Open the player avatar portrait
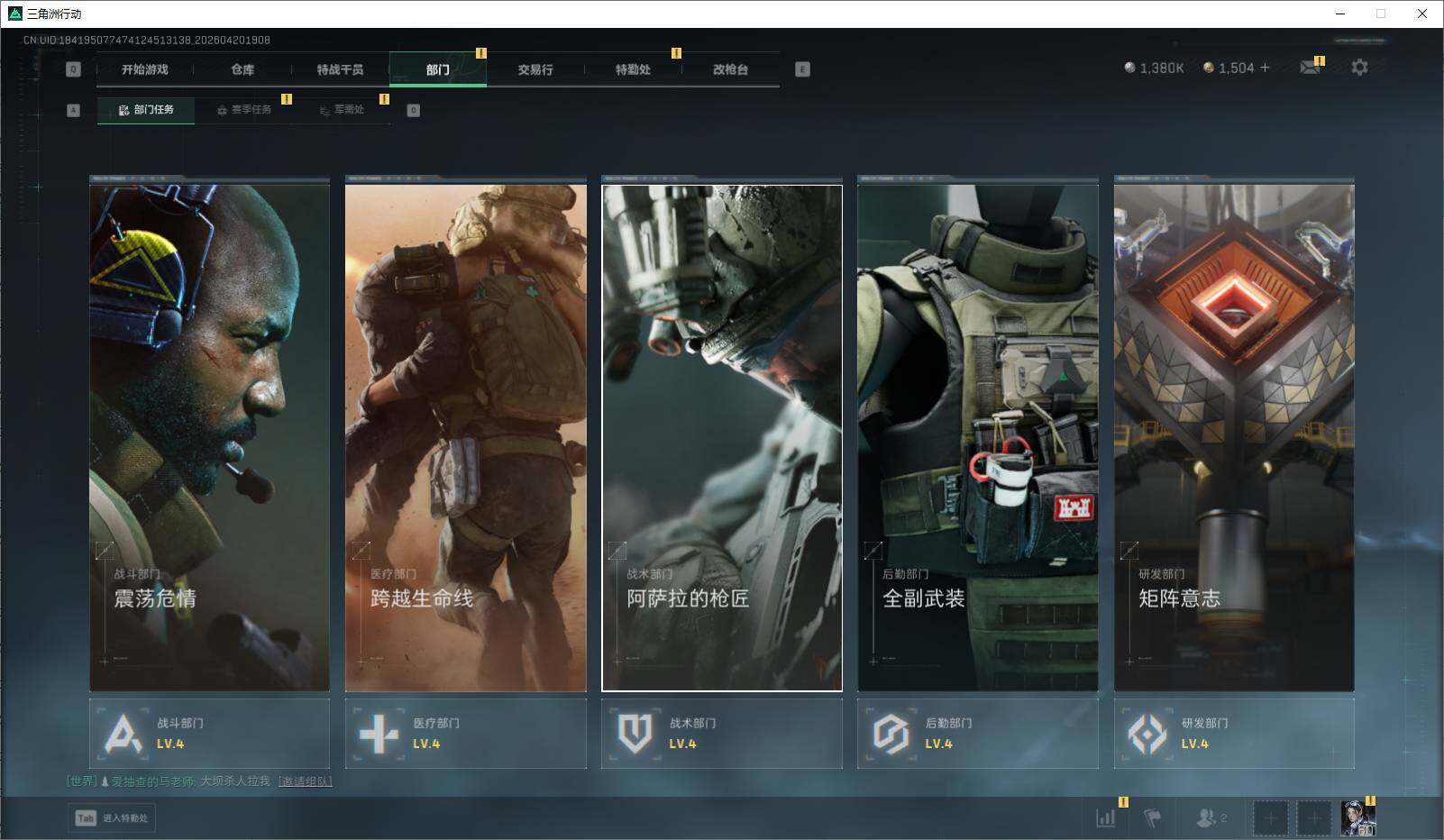Image resolution: width=1444 pixels, height=840 pixels. [1357, 818]
